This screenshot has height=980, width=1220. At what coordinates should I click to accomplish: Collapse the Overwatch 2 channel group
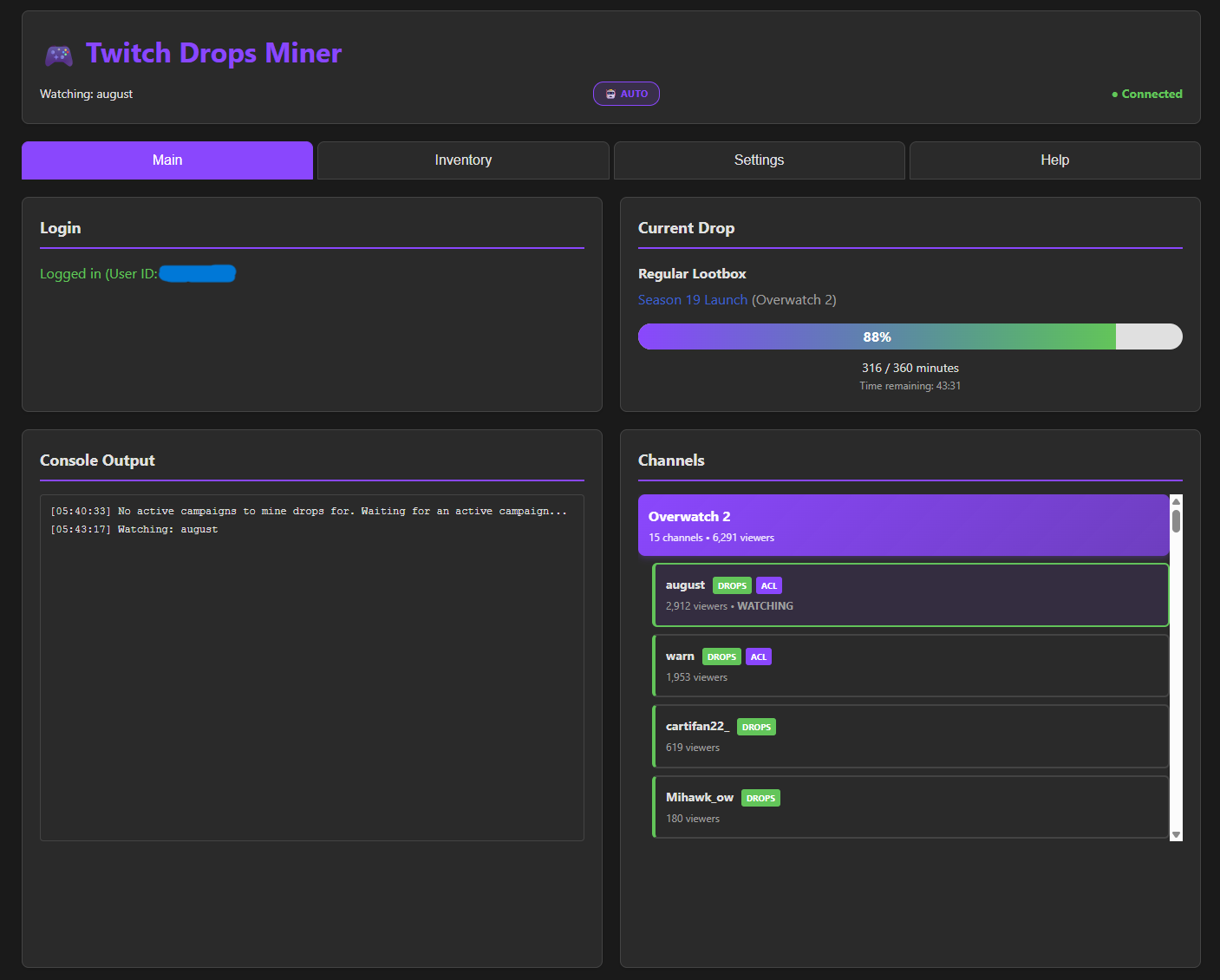(x=904, y=526)
